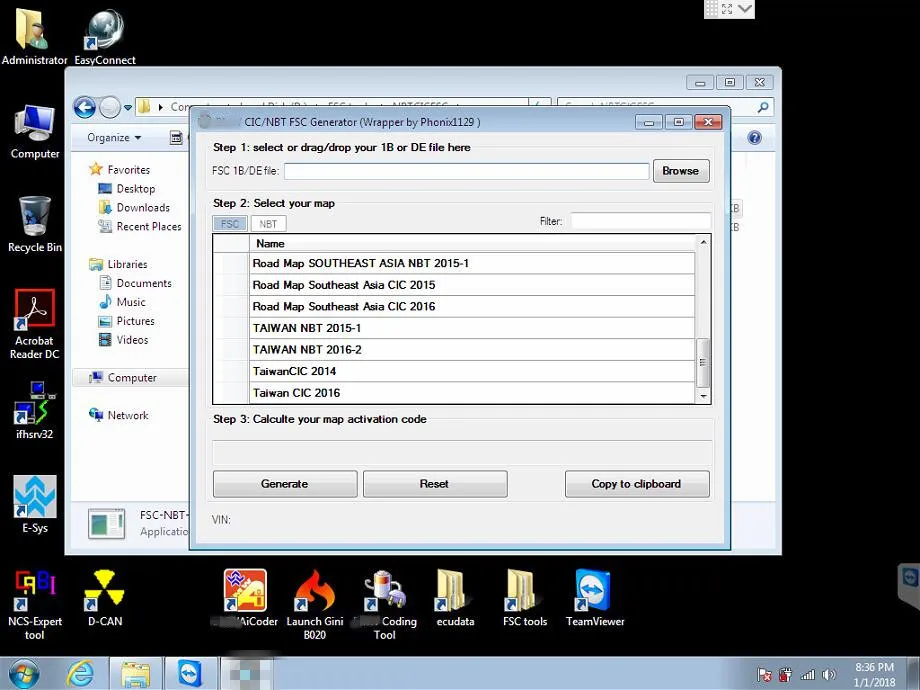The image size is (920, 690).
Task: Open Pictures library in Explorer sidebar
Action: [127, 321]
